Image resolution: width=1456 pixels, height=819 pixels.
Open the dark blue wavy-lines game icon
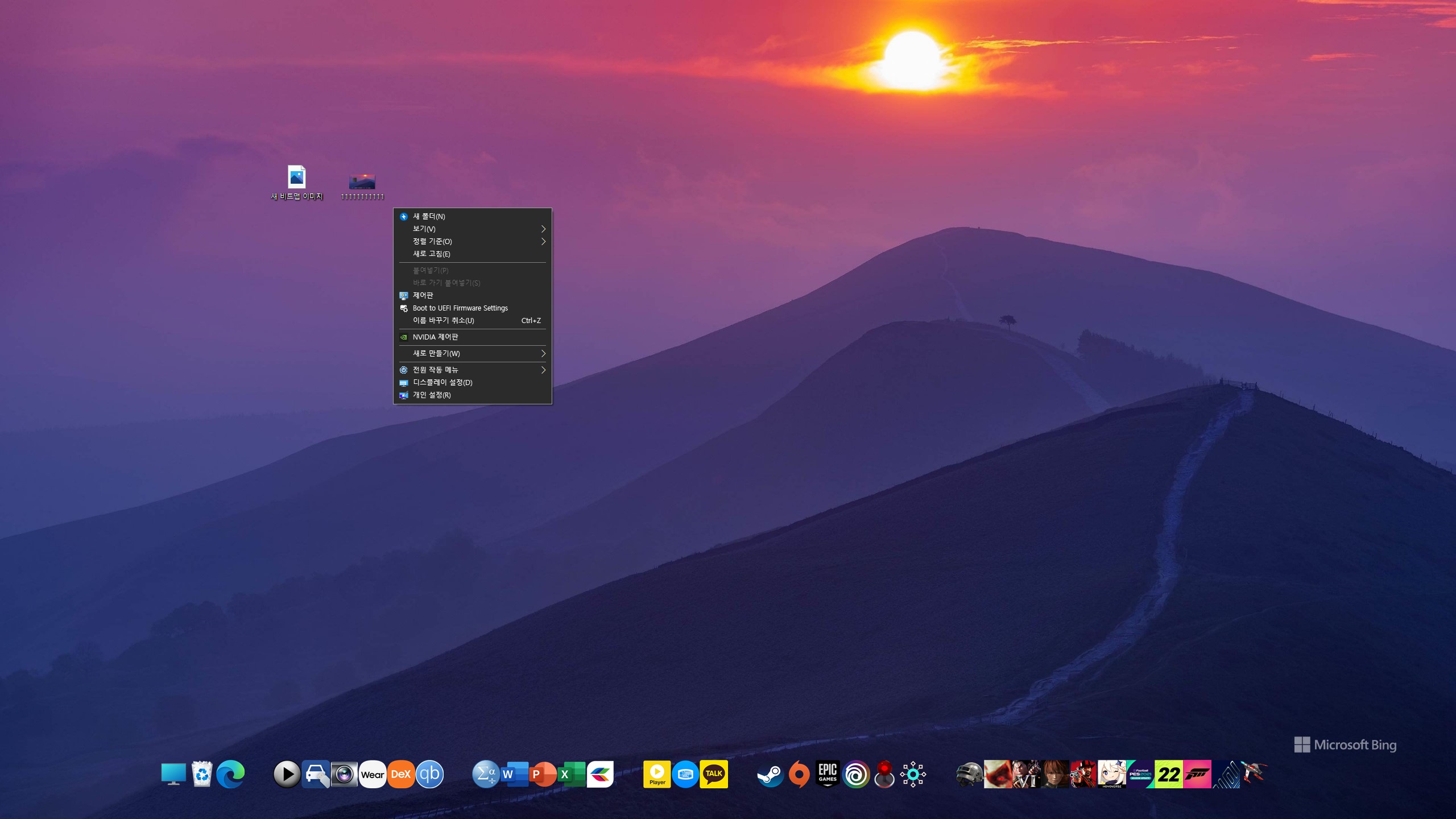1226,774
